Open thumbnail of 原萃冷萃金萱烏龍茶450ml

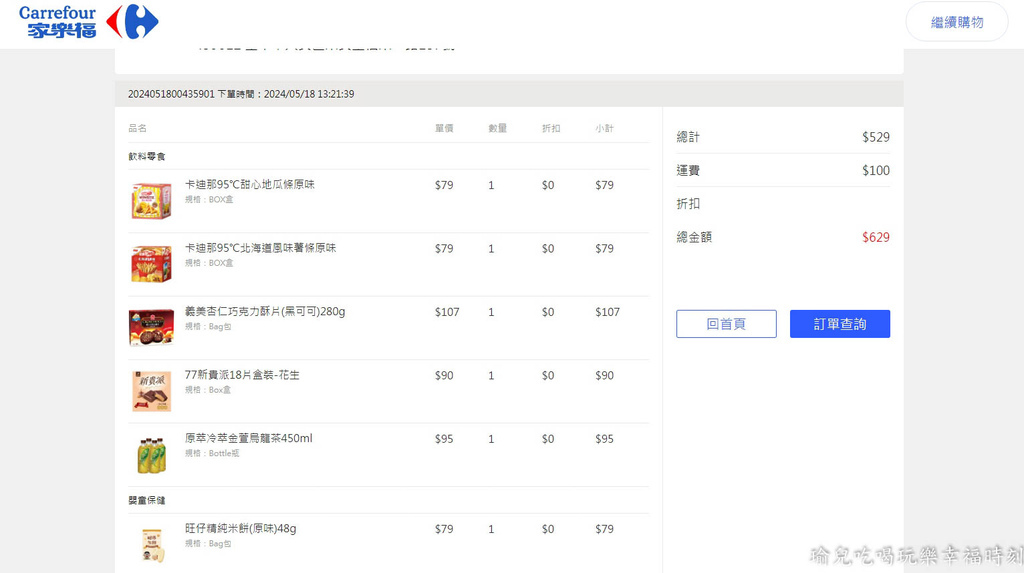pyautogui.click(x=152, y=455)
